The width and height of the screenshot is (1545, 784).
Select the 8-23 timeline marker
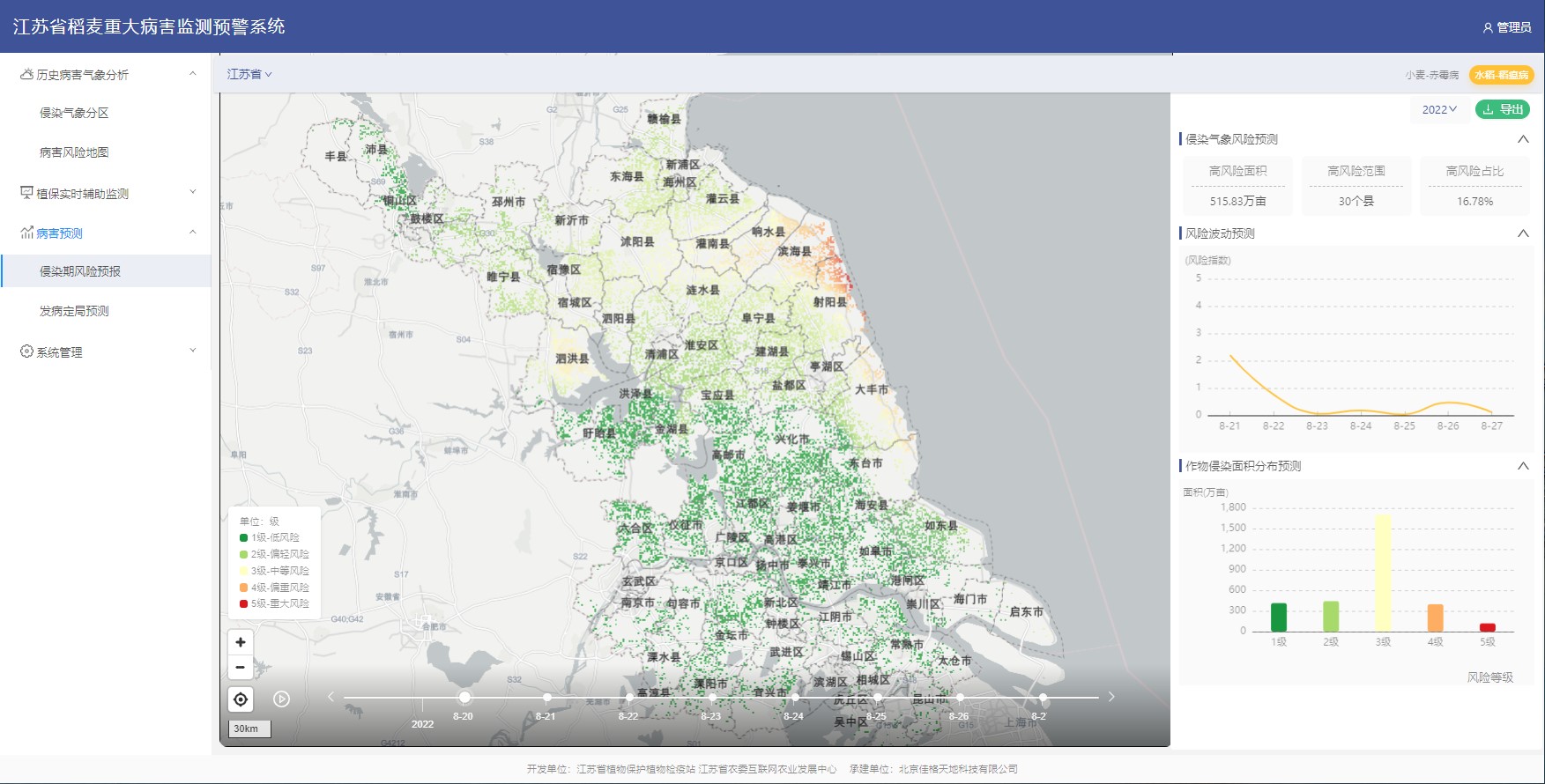[712, 698]
